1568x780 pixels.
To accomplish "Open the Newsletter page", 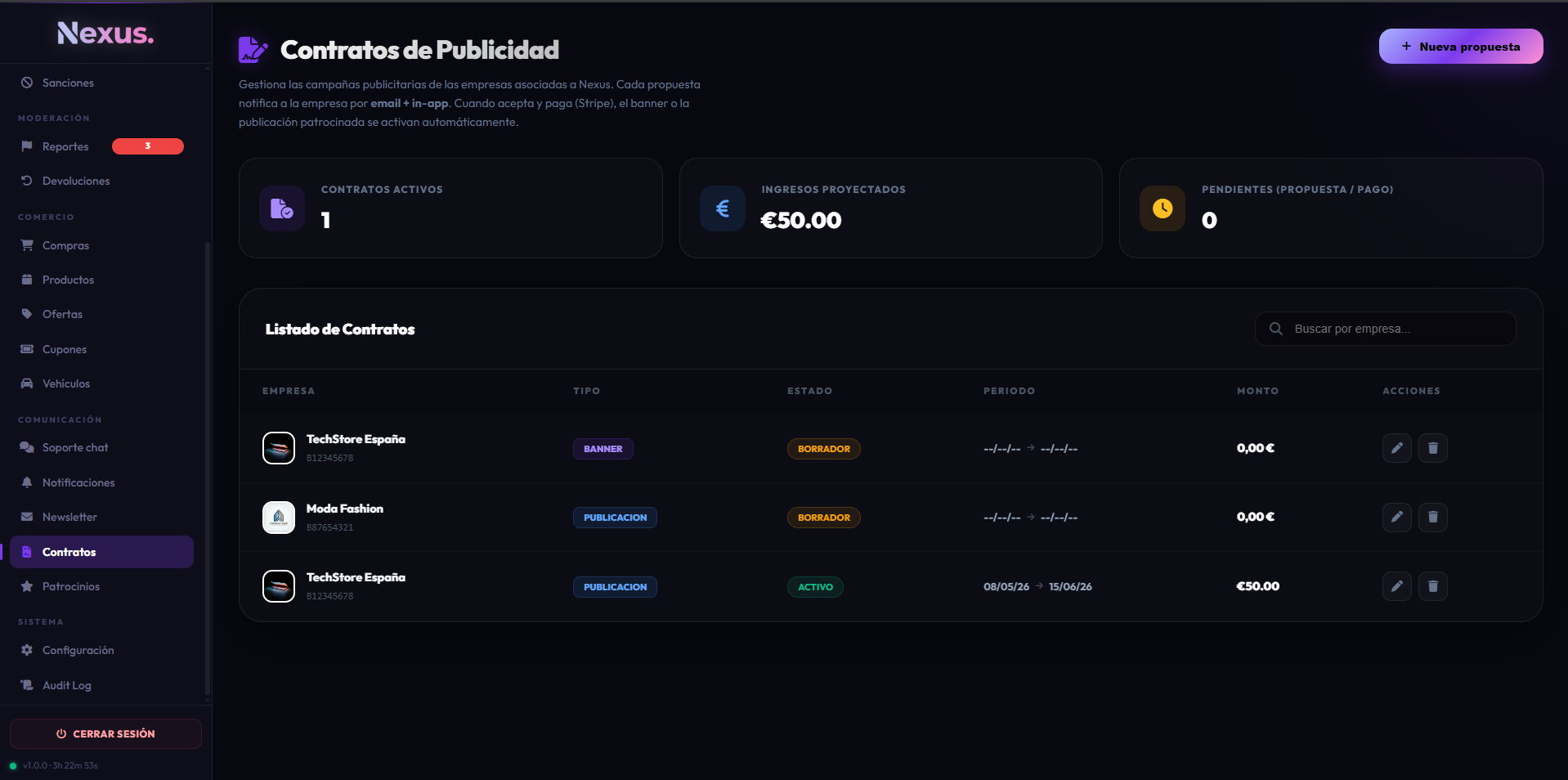I will click(x=101, y=517).
